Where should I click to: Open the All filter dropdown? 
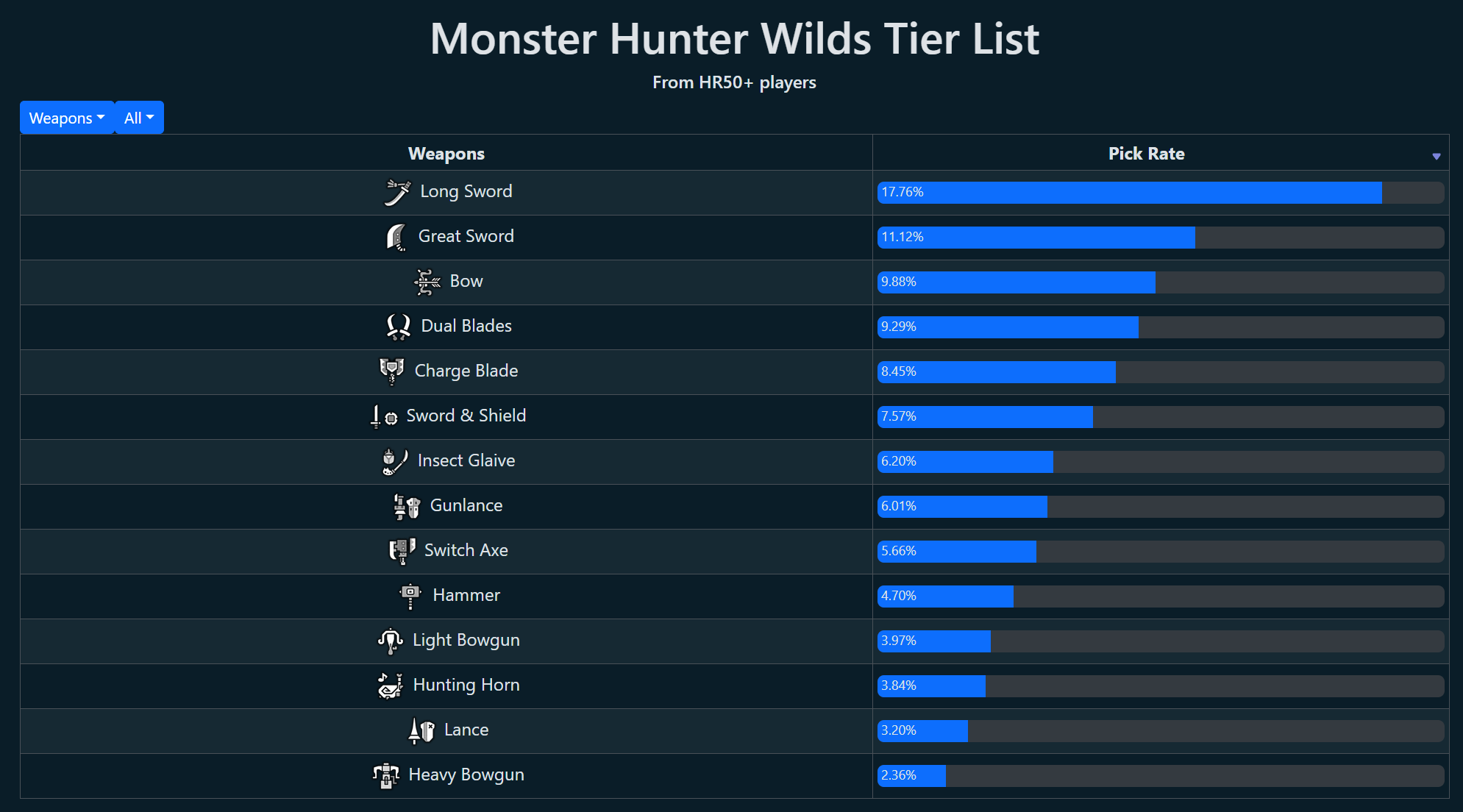pos(139,118)
